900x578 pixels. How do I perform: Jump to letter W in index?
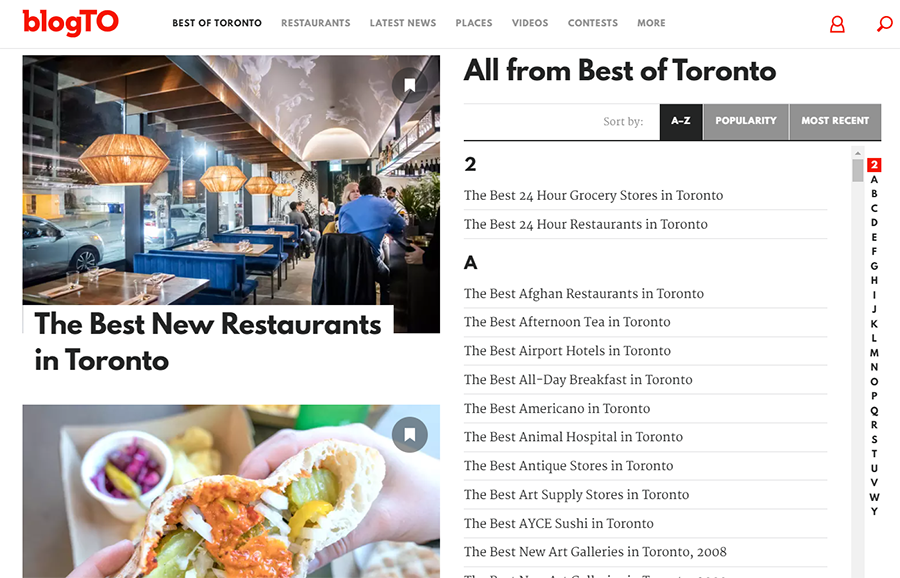(874, 497)
